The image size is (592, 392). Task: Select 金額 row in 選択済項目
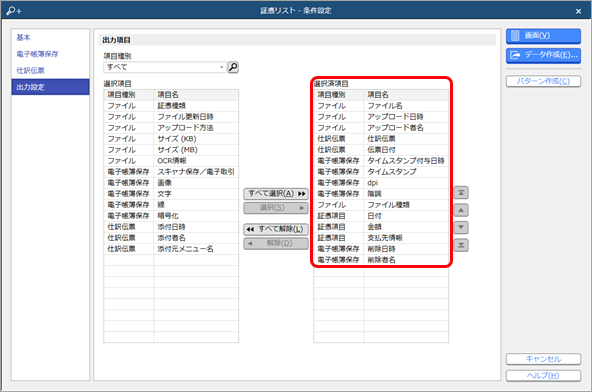coord(381,227)
